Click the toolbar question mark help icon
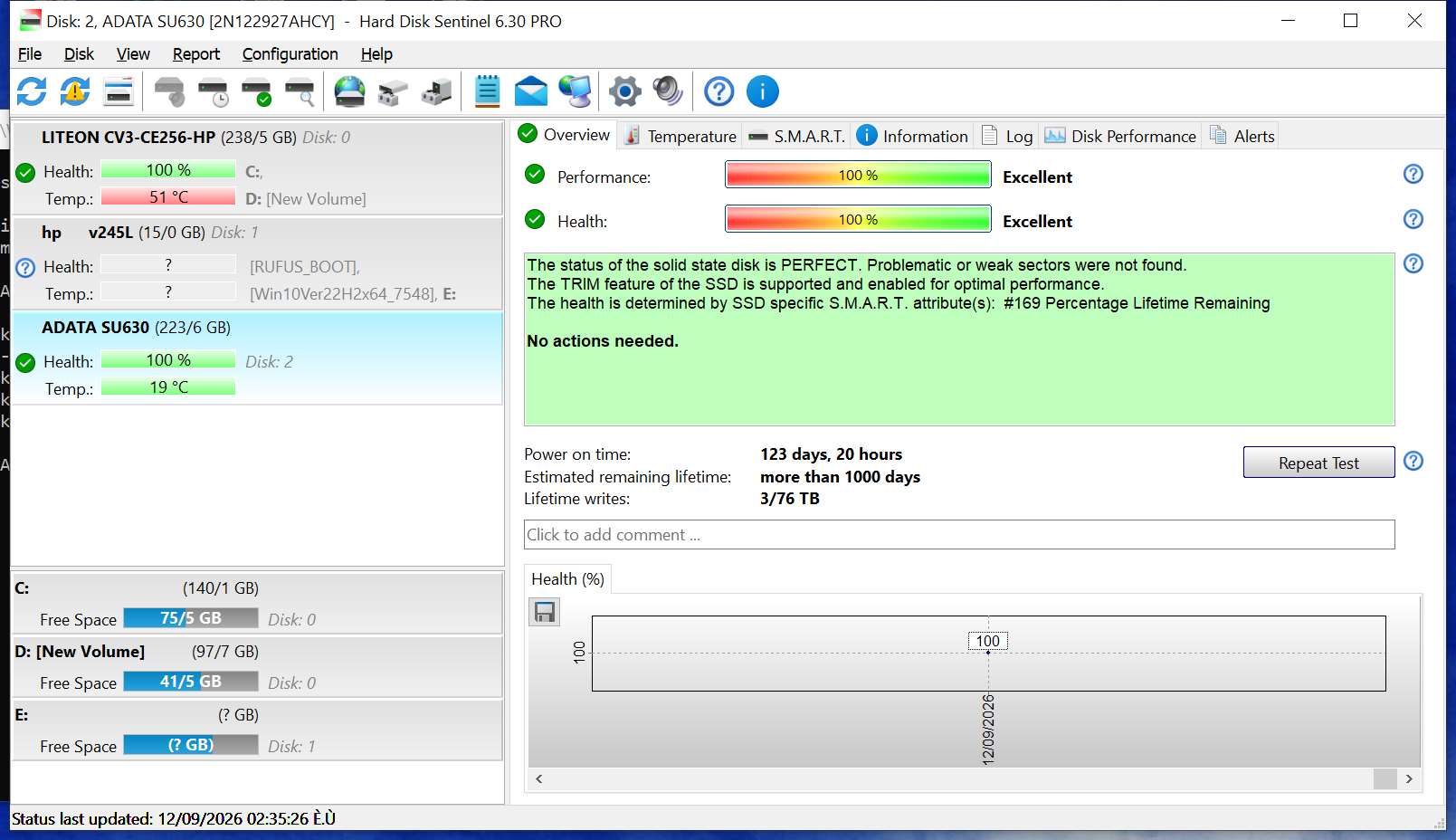This screenshot has height=840, width=1456. (719, 91)
